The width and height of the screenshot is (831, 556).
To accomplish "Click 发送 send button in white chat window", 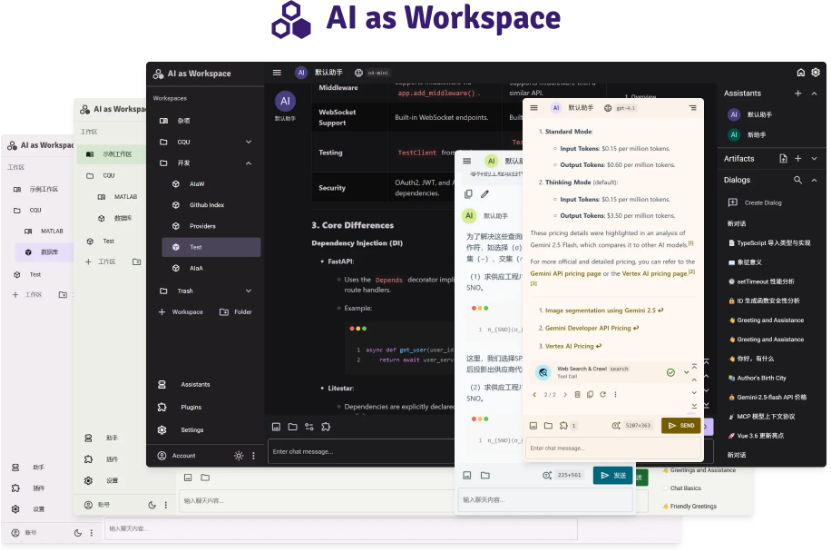I will coord(613,476).
